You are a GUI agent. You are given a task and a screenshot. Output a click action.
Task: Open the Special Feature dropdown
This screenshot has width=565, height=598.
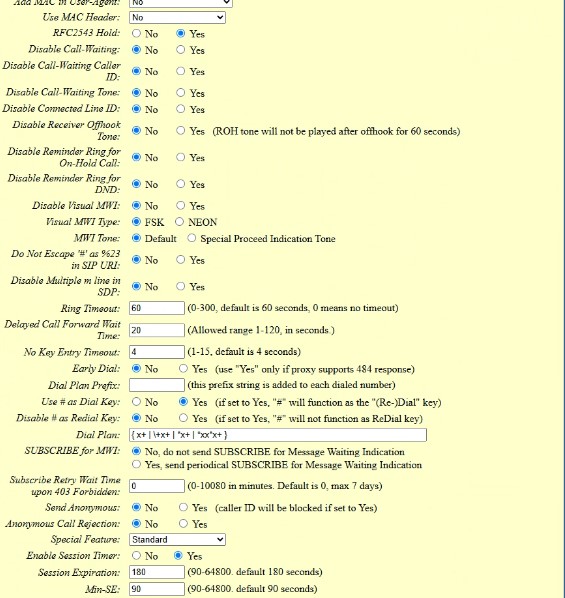[177, 539]
